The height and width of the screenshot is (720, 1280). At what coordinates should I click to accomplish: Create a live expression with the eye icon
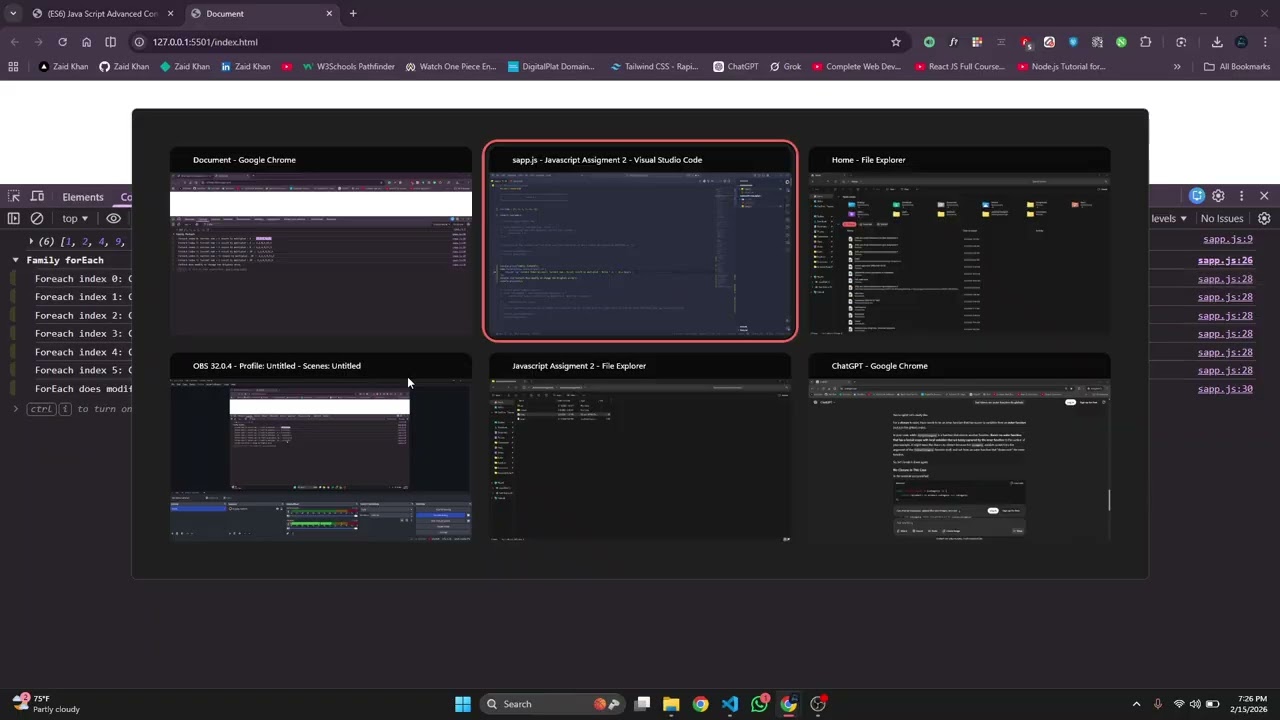click(114, 218)
